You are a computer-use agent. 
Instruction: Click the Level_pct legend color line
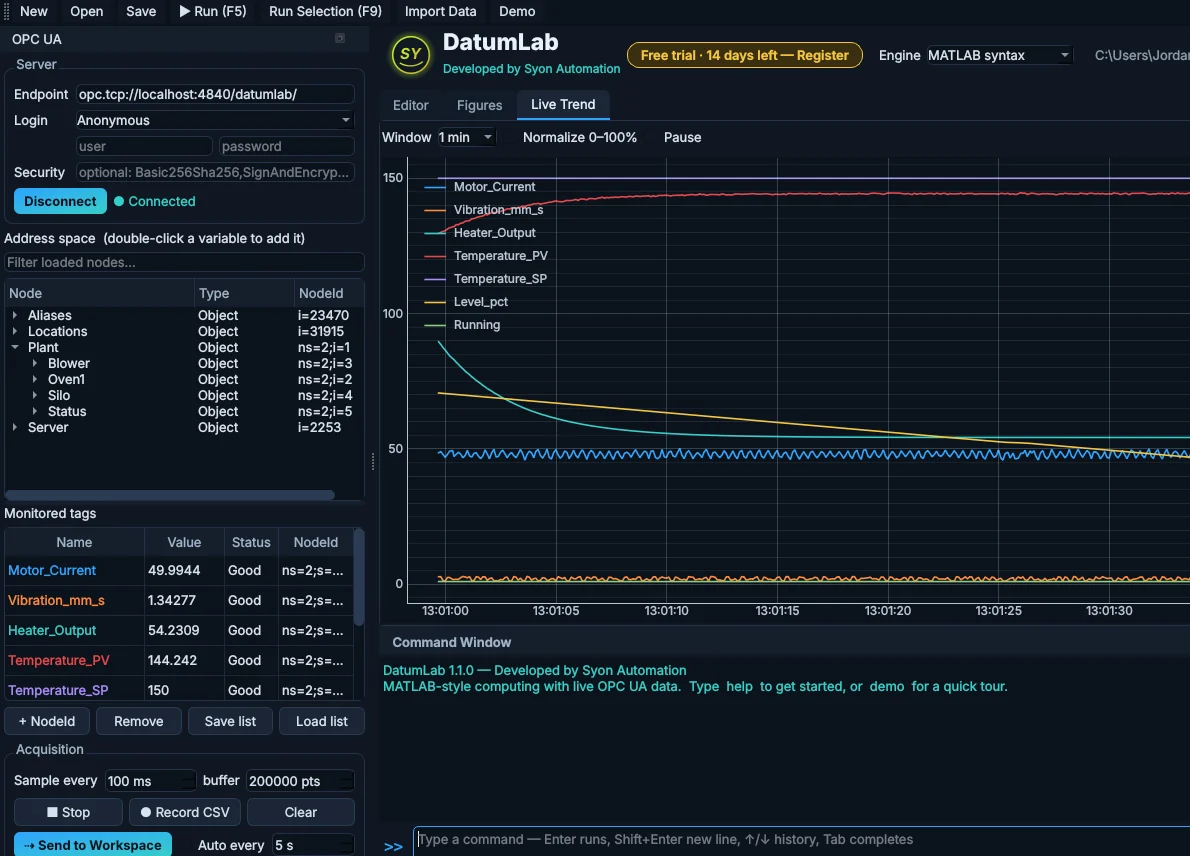pyautogui.click(x=435, y=302)
